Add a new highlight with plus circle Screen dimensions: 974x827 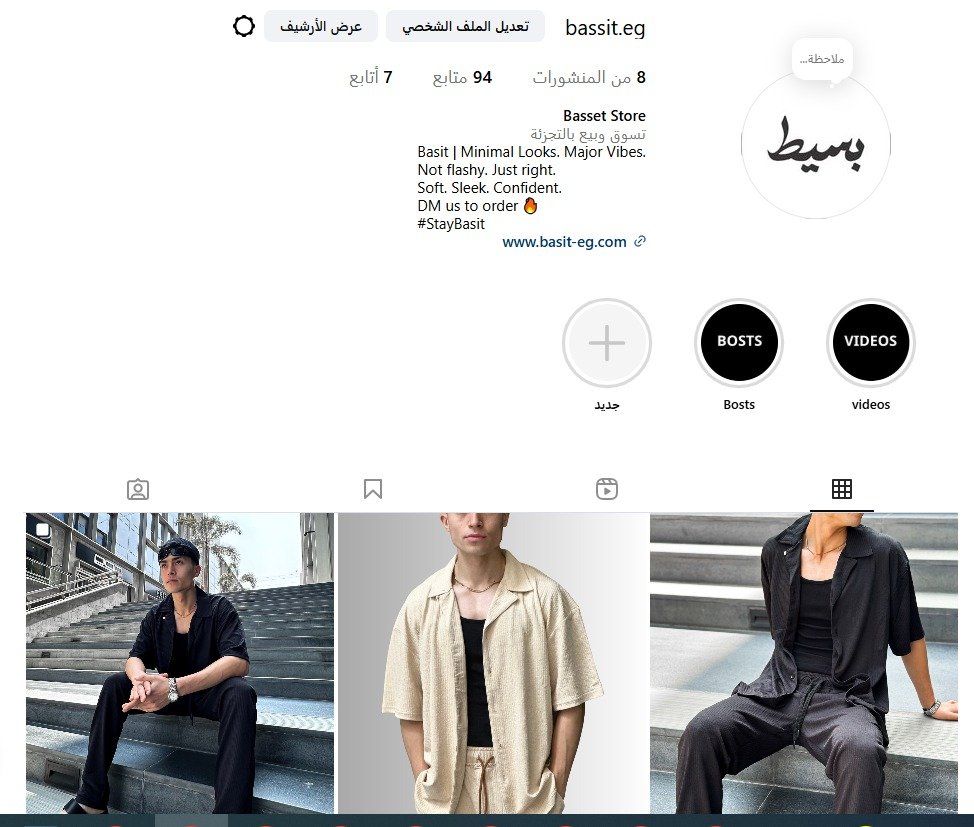pyautogui.click(x=607, y=343)
